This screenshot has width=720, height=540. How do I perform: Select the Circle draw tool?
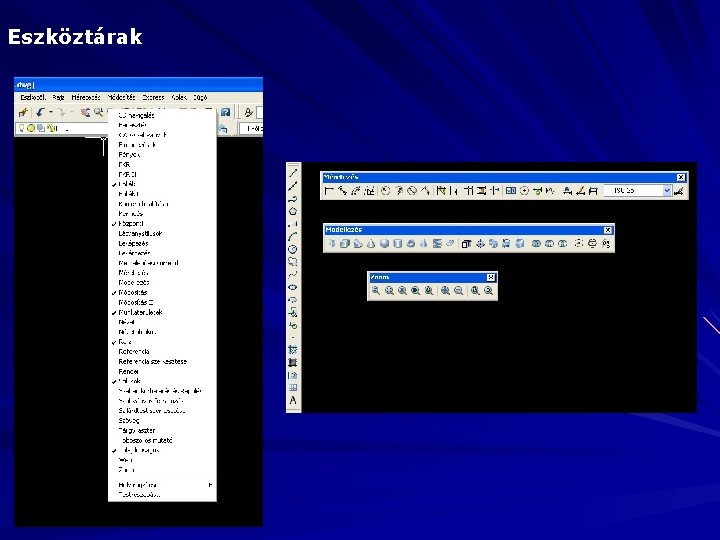(x=293, y=249)
